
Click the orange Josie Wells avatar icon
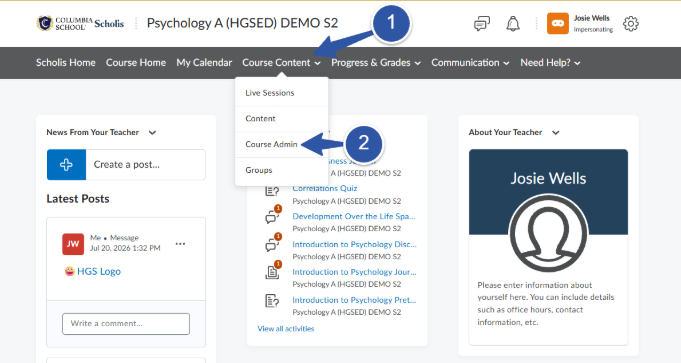(558, 23)
